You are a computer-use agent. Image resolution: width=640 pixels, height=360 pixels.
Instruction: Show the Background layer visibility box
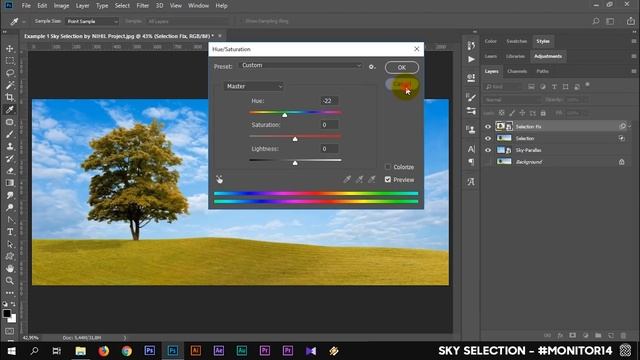488,162
